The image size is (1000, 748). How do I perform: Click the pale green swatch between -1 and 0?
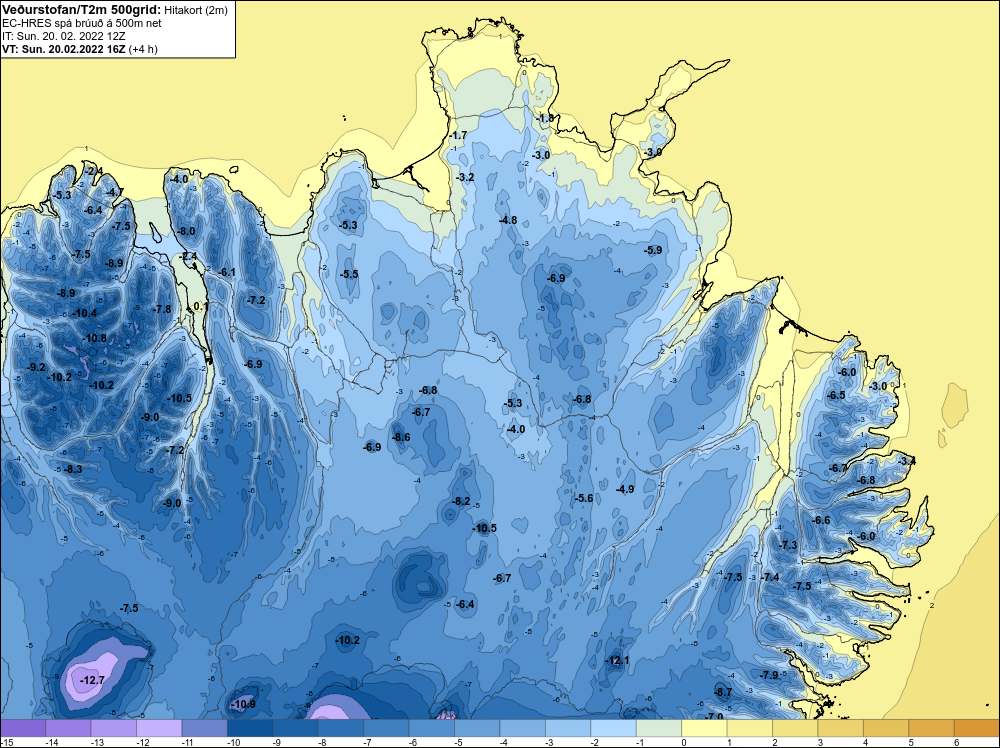(659, 728)
